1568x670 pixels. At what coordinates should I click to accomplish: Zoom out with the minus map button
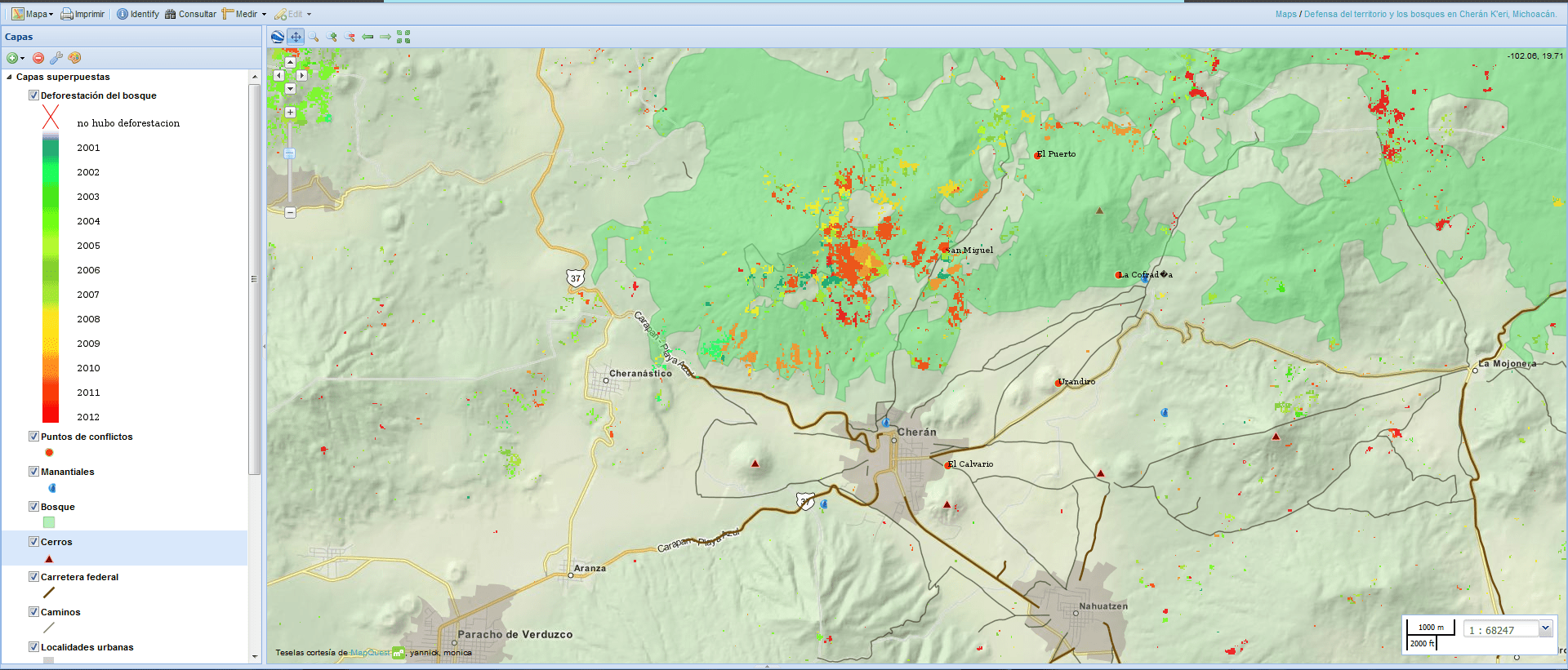[290, 212]
